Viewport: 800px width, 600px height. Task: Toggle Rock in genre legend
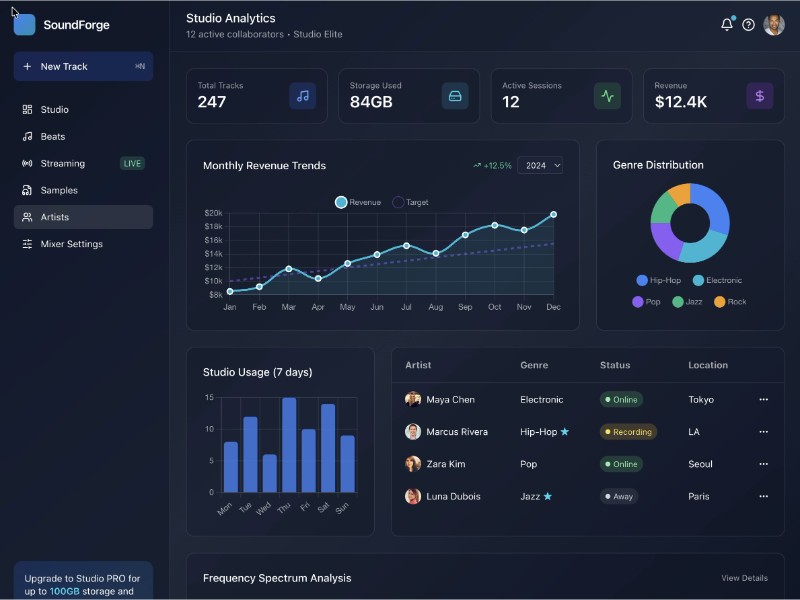[730, 302]
